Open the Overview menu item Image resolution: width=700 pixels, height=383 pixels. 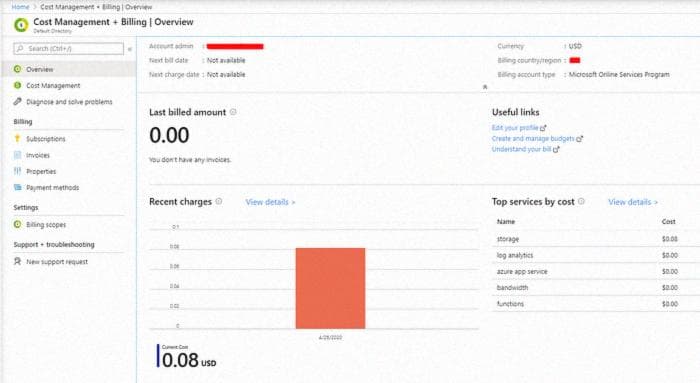tap(68, 69)
